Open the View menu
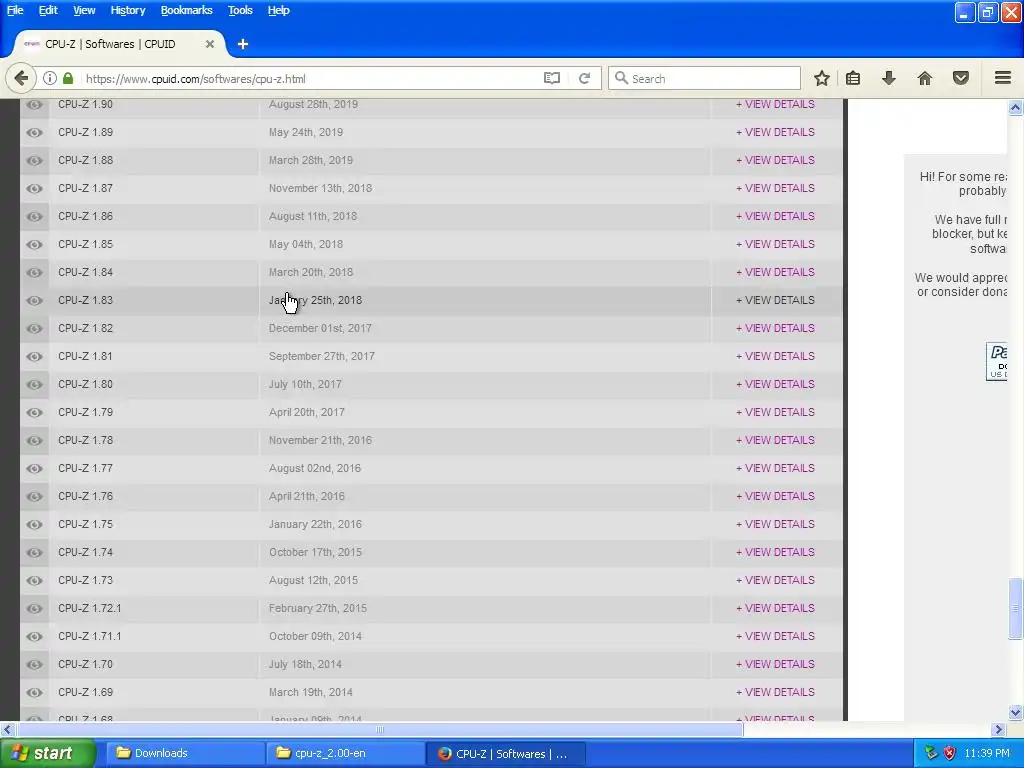 pos(84,10)
